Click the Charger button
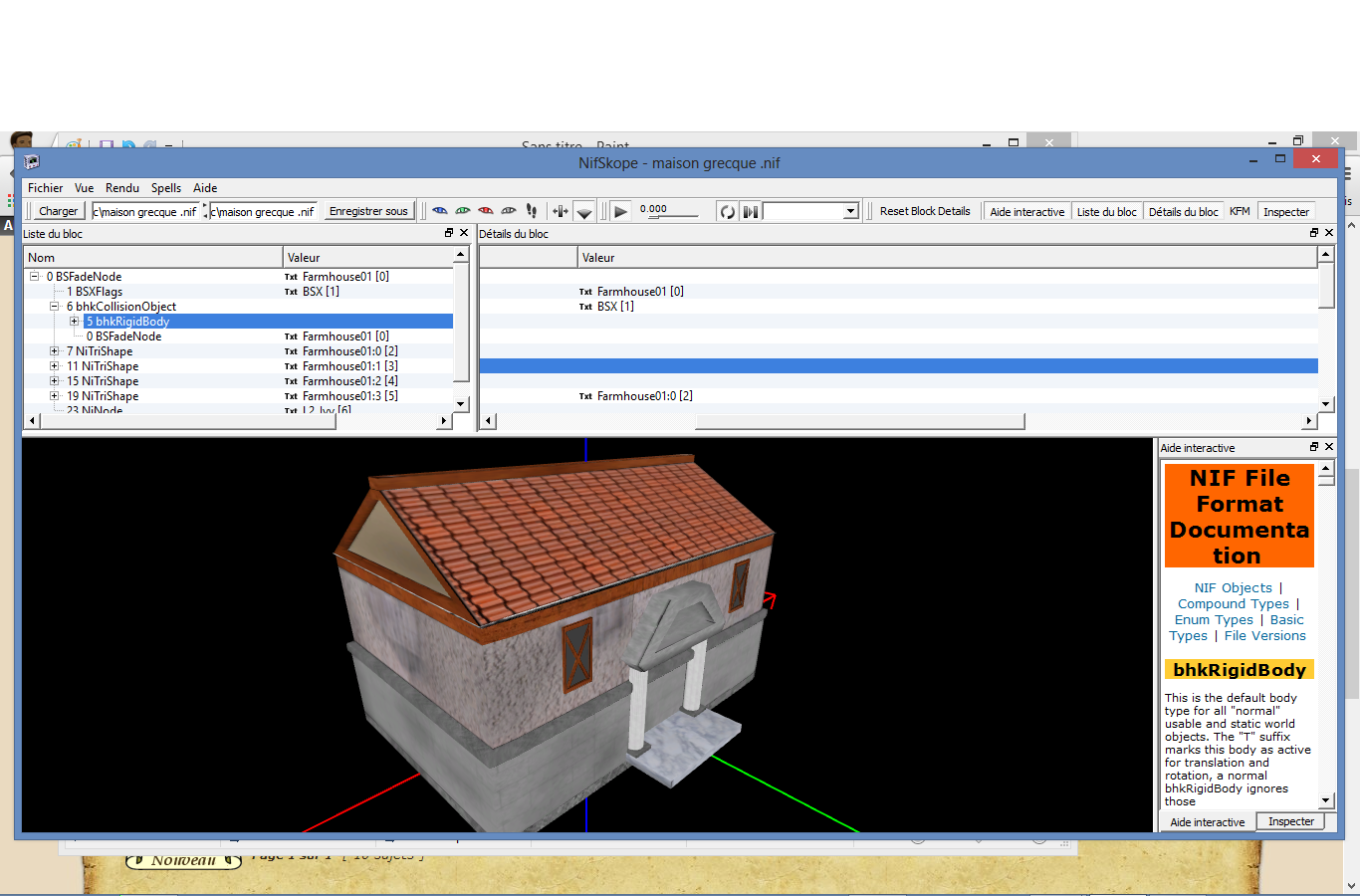Image resolution: width=1360 pixels, height=896 pixels. pyautogui.click(x=58, y=211)
